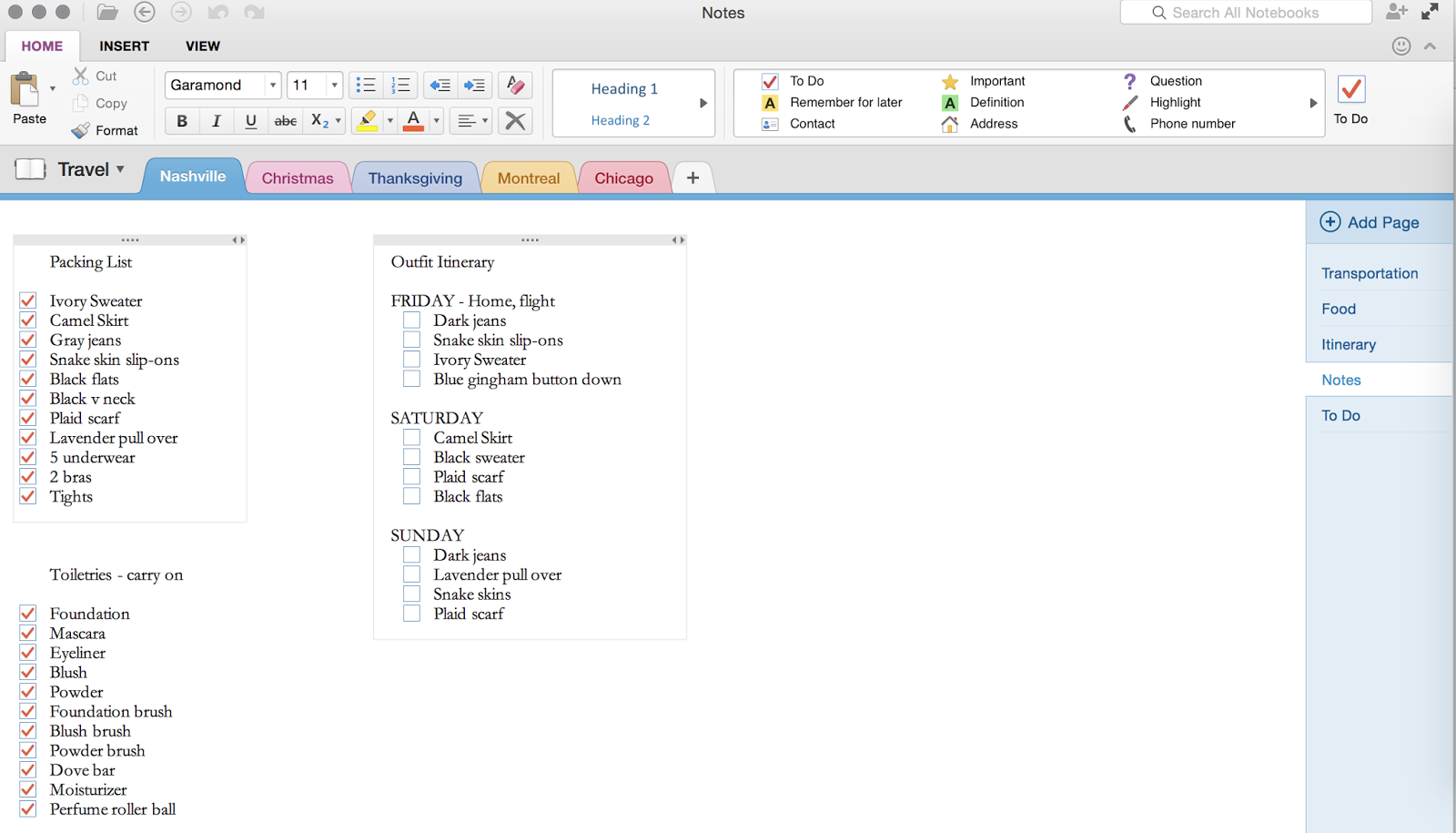Viewport: 1456px width, 833px height.
Task: Apply numbered list formatting
Action: [400, 85]
